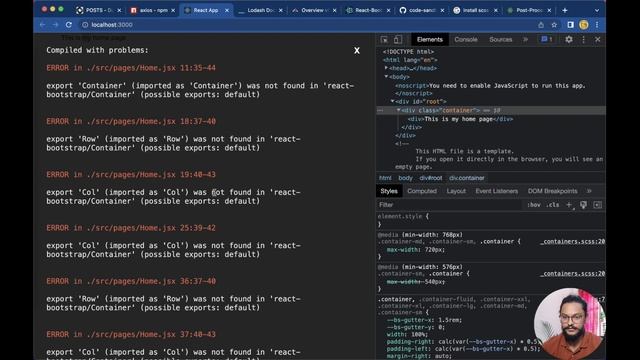Open the DOM Breakpoints sub-tab
The image size is (640, 360).
552,191
